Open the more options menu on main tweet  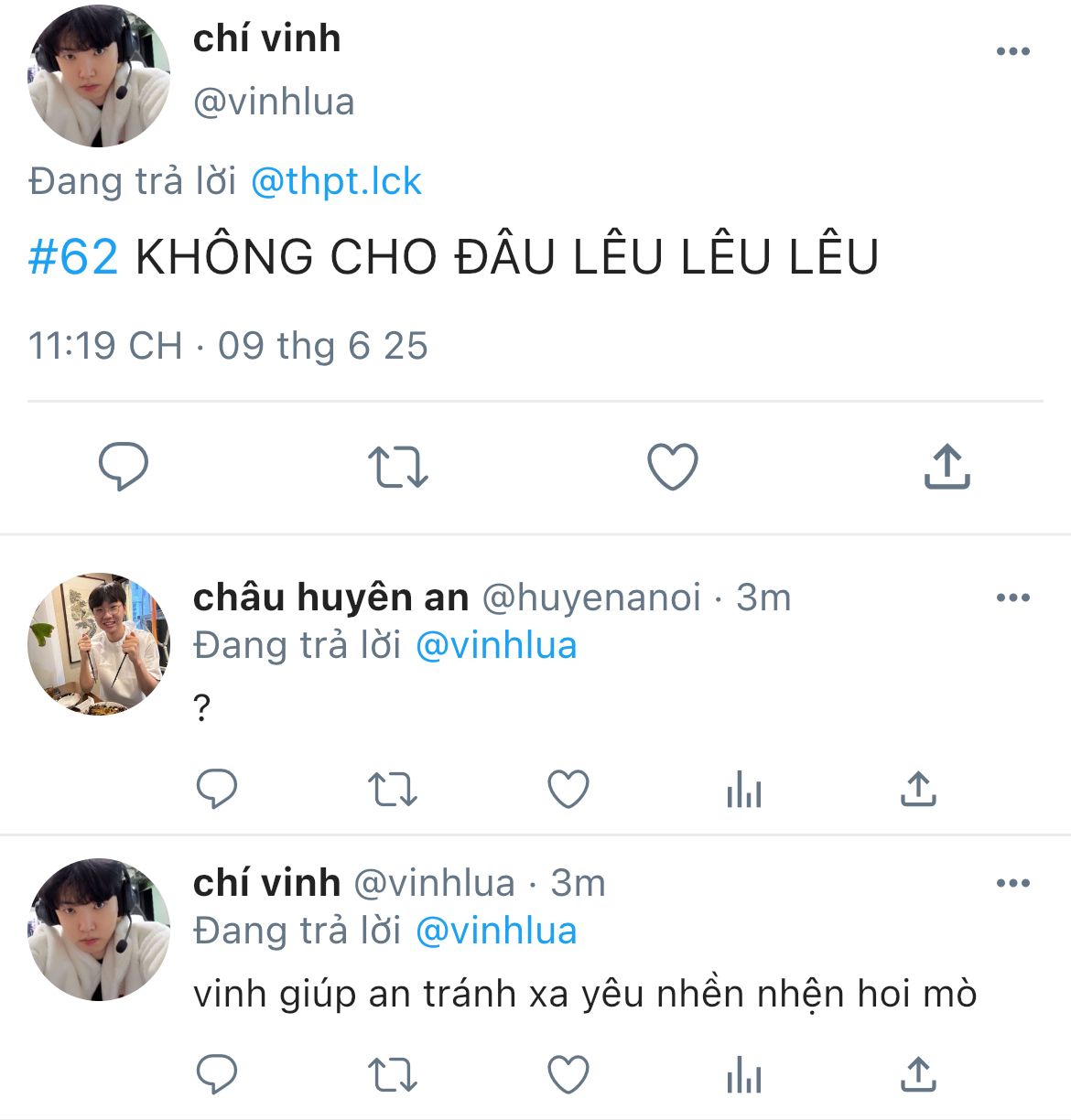point(1013,51)
